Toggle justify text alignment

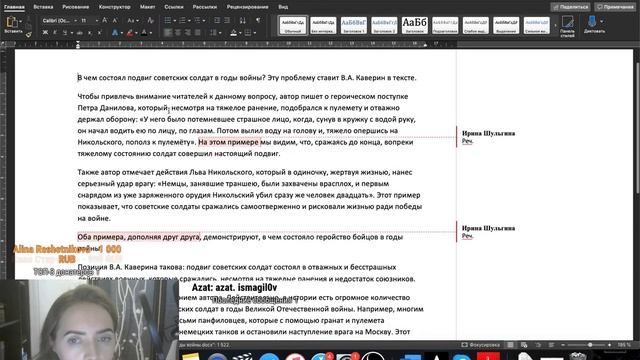click(198, 33)
